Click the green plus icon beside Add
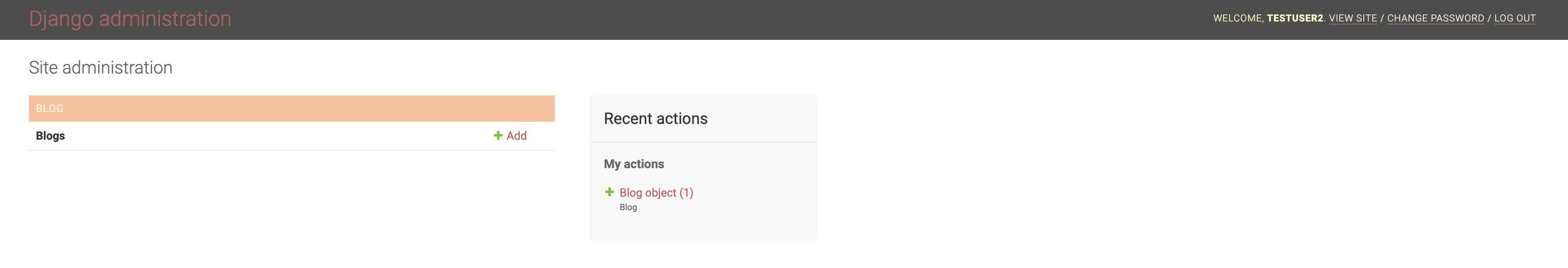This screenshot has height=268, width=1568. 497,135
